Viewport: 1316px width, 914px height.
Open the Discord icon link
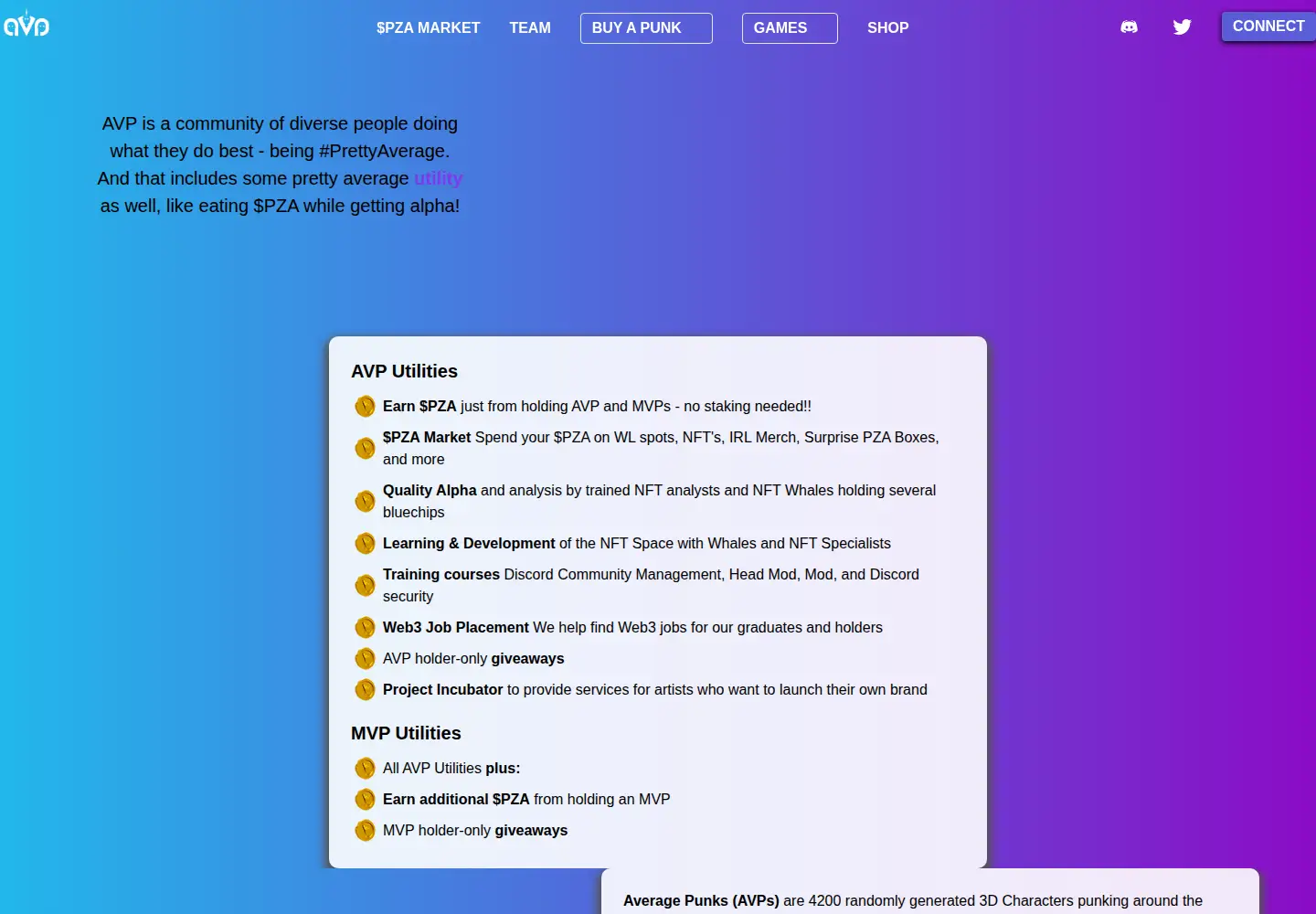(x=1130, y=27)
